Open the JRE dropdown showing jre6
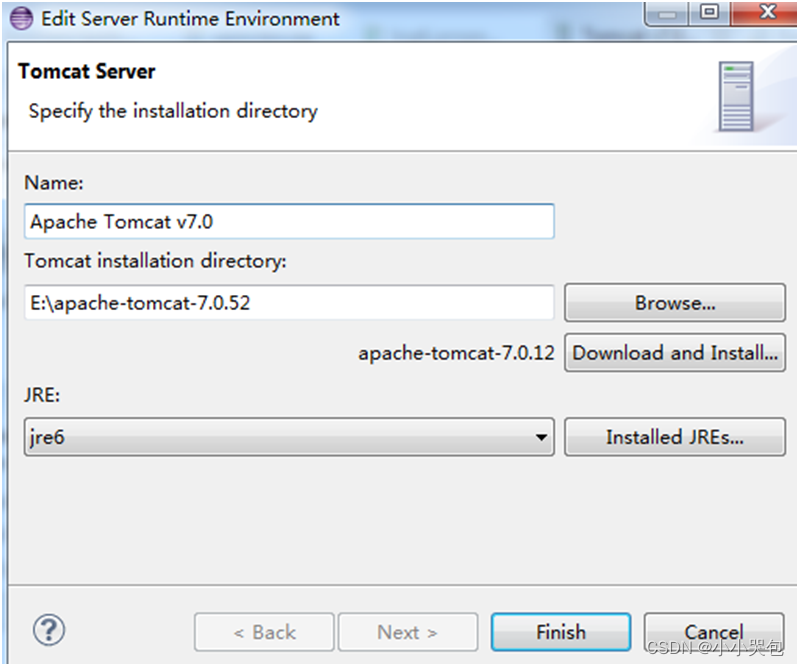 289,437
